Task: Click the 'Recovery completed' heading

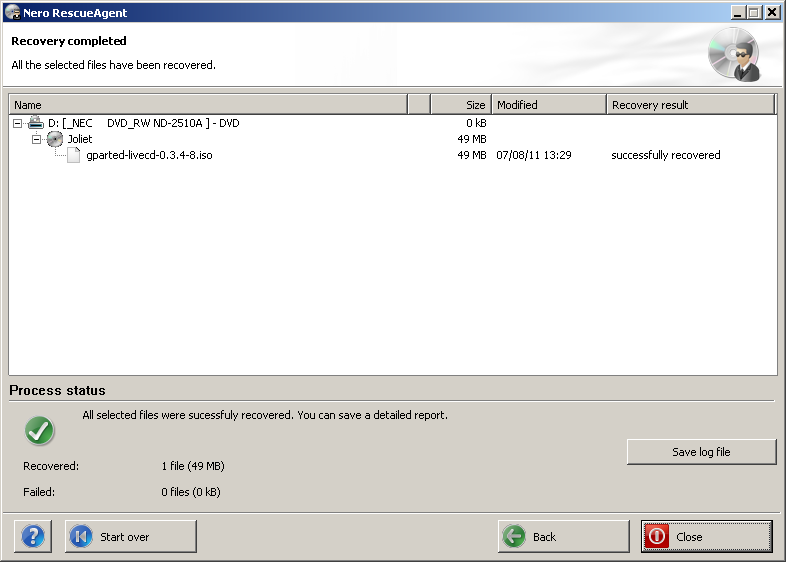Action: tap(69, 41)
